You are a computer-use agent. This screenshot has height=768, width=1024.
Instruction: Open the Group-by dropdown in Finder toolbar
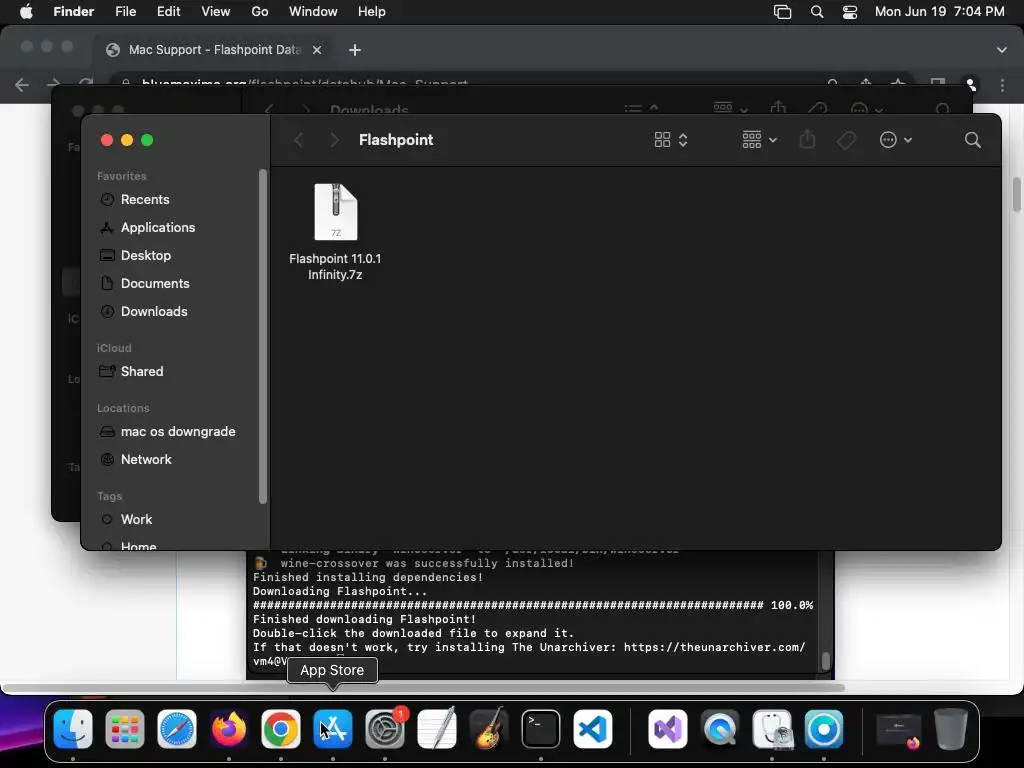(760, 140)
